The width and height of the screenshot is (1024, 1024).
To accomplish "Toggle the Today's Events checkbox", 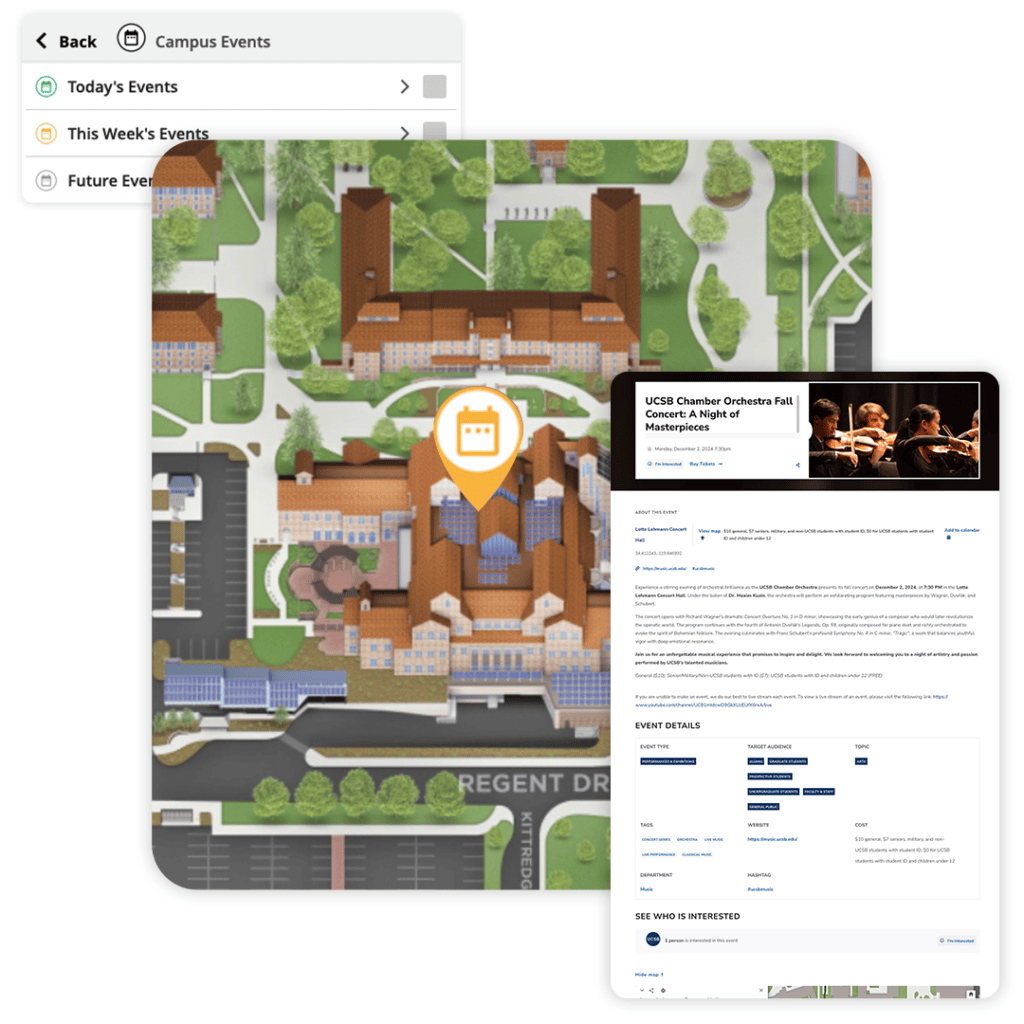I will tap(434, 87).
